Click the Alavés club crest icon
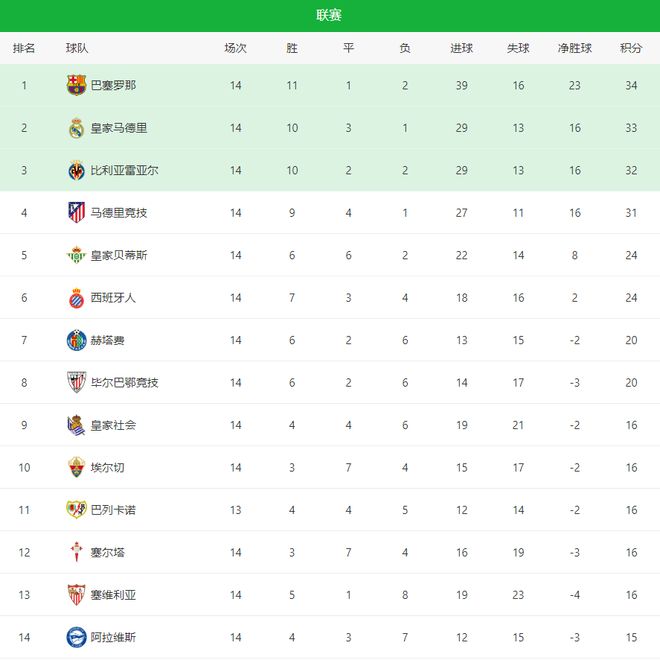The height and width of the screenshot is (663, 660). [x=76, y=637]
